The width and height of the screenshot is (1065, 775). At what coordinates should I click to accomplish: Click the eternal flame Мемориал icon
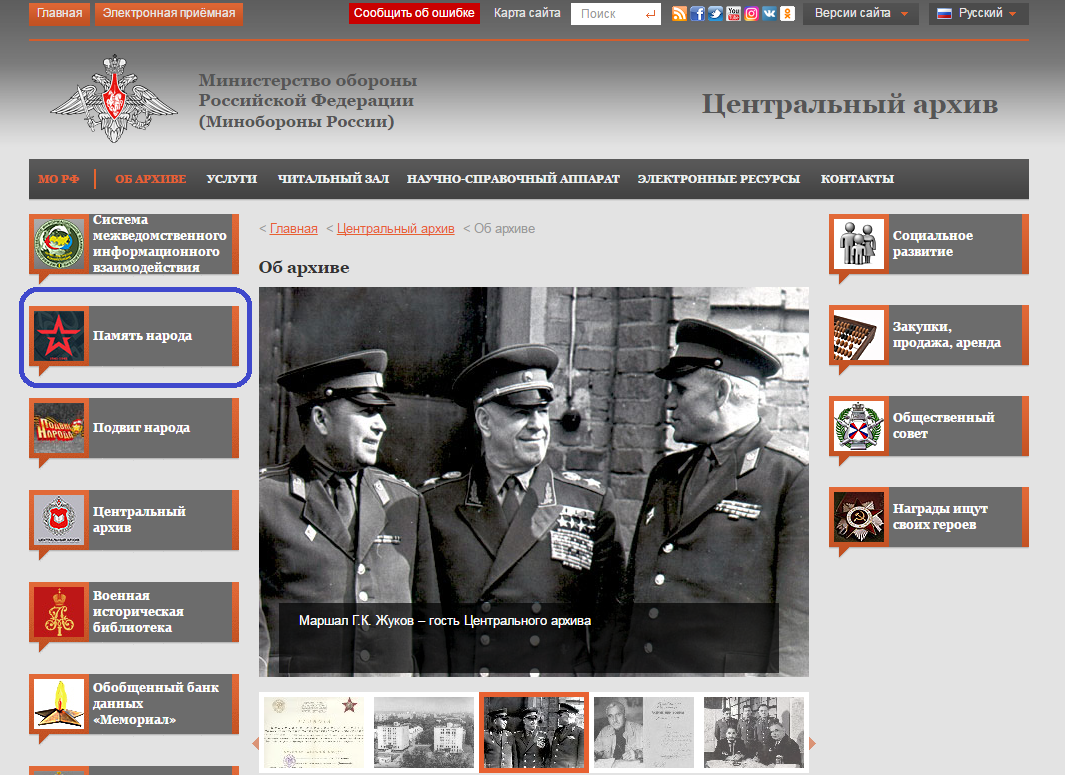[x=59, y=704]
